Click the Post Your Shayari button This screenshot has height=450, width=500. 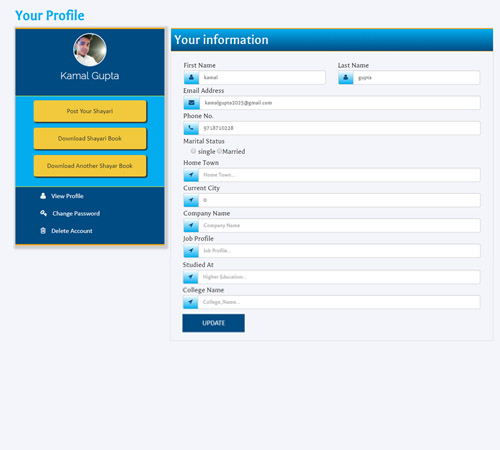click(x=90, y=111)
